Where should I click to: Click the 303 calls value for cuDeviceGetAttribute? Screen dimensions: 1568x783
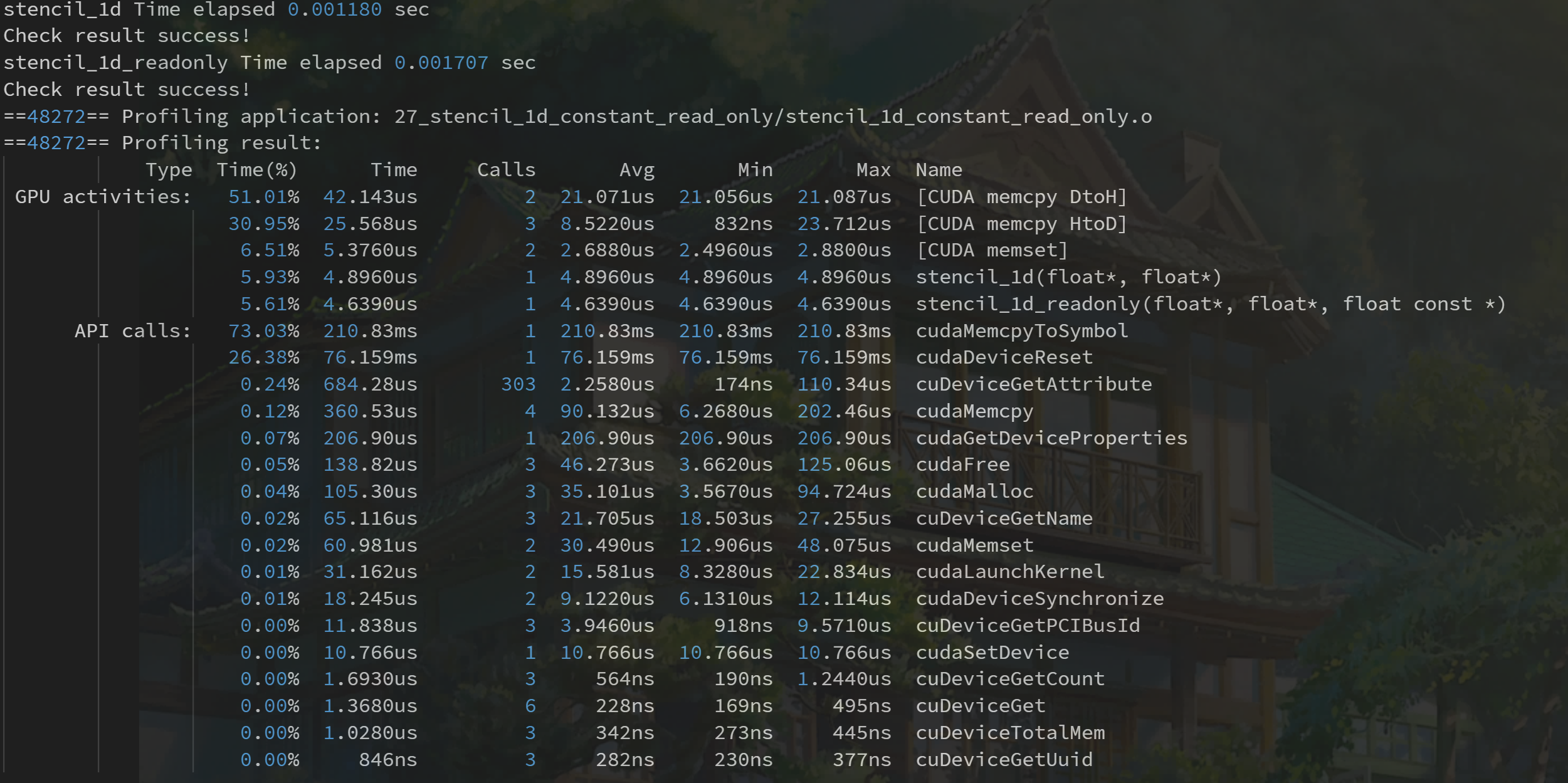(518, 384)
